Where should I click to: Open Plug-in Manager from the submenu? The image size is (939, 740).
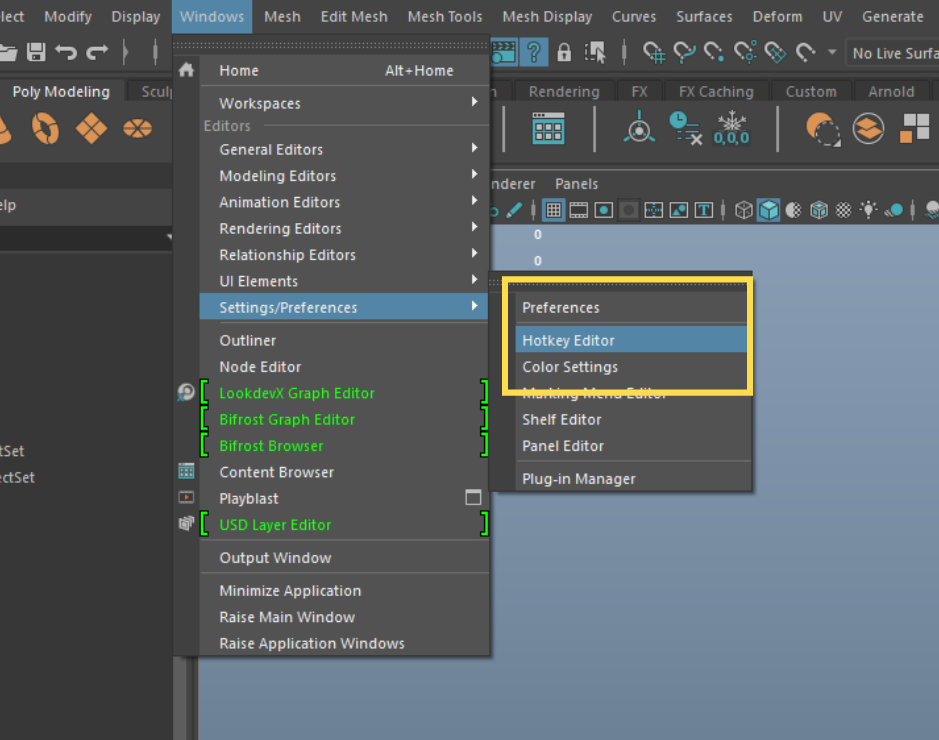tap(578, 479)
